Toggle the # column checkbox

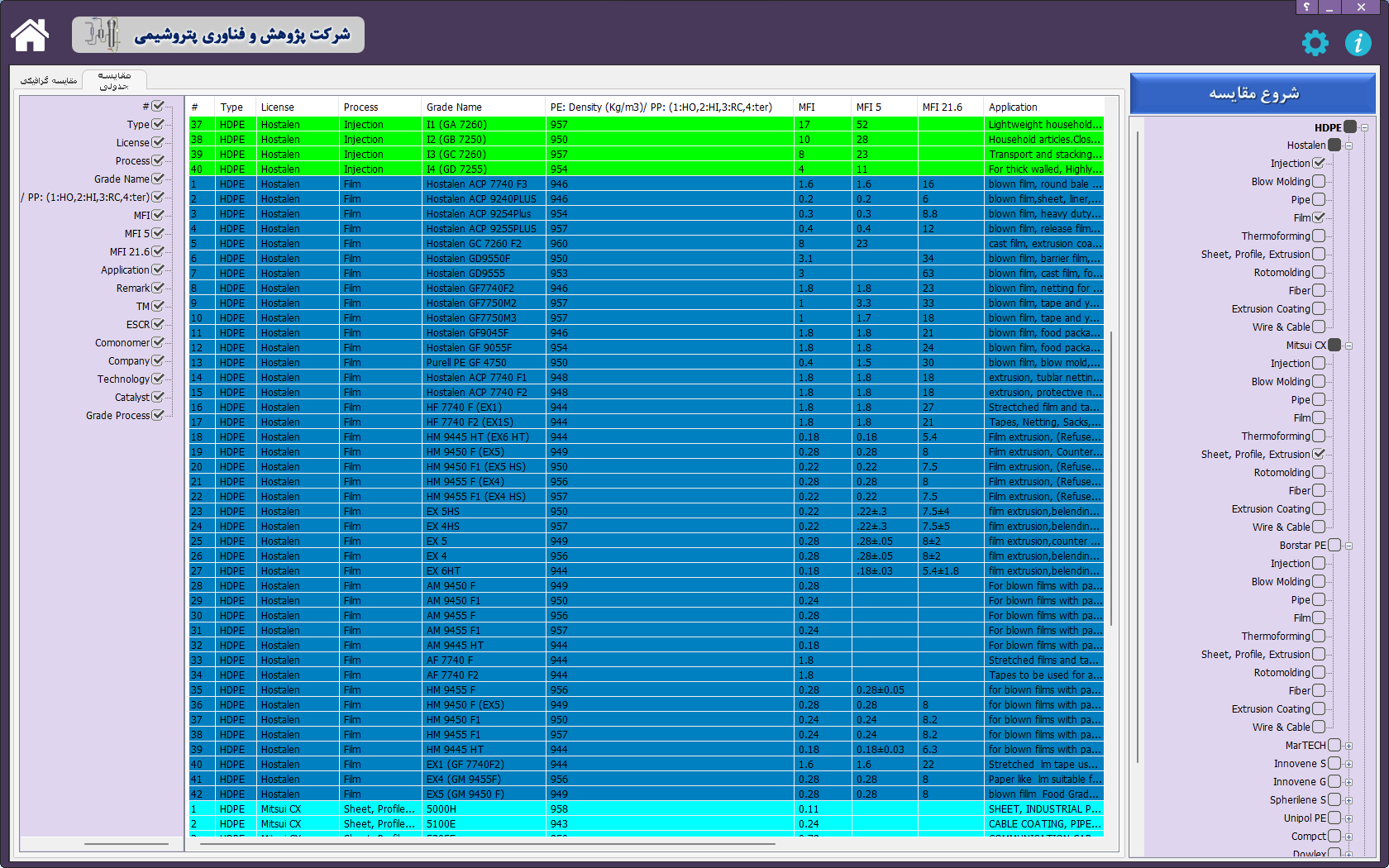pyautogui.click(x=158, y=106)
